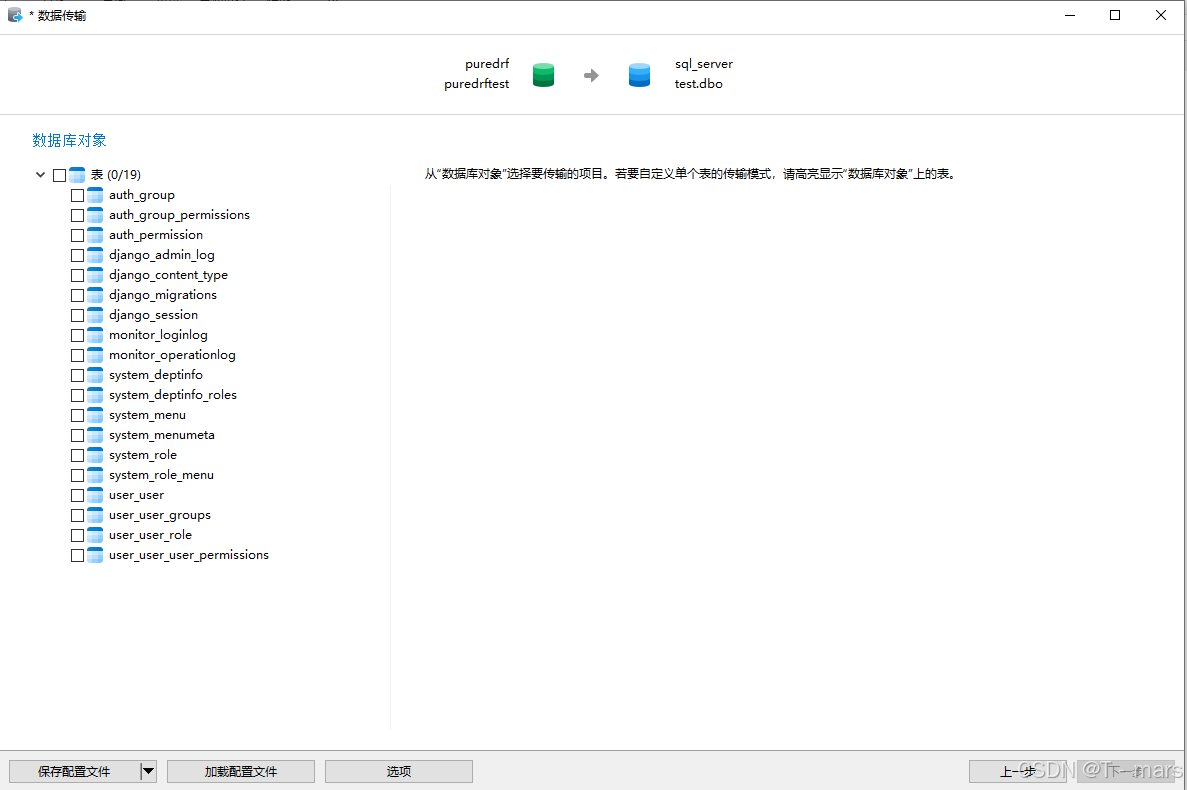Image resolution: width=1187 pixels, height=790 pixels.
Task: Click the table group icon beside 表 (0/19)
Action: (77, 175)
